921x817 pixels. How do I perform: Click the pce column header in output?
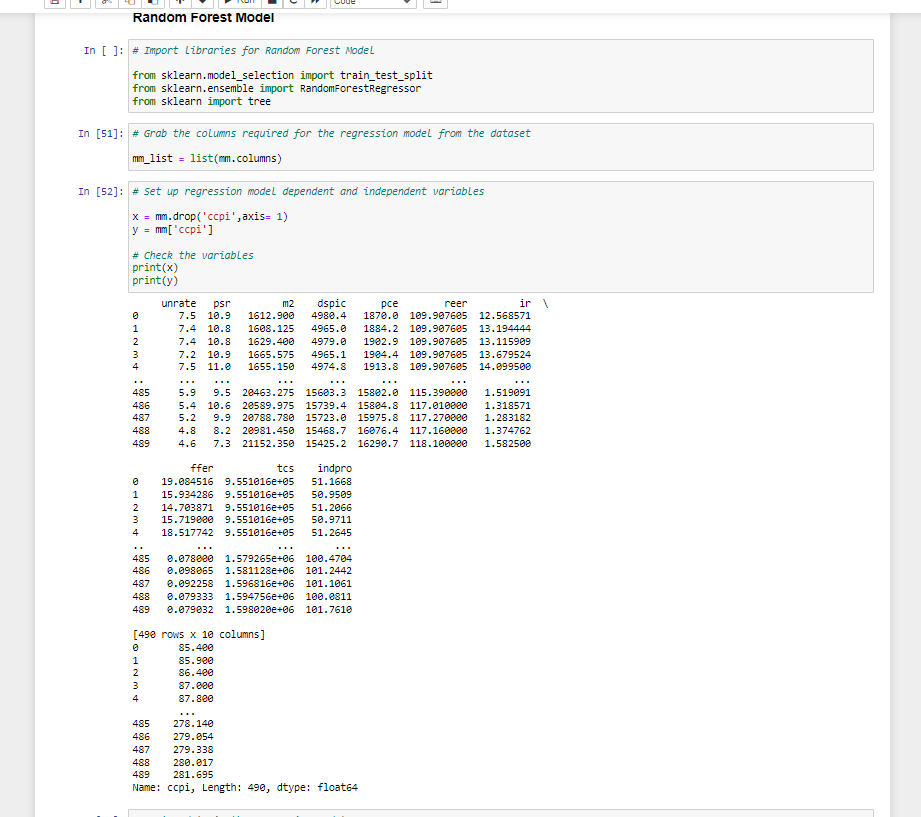click(x=389, y=304)
